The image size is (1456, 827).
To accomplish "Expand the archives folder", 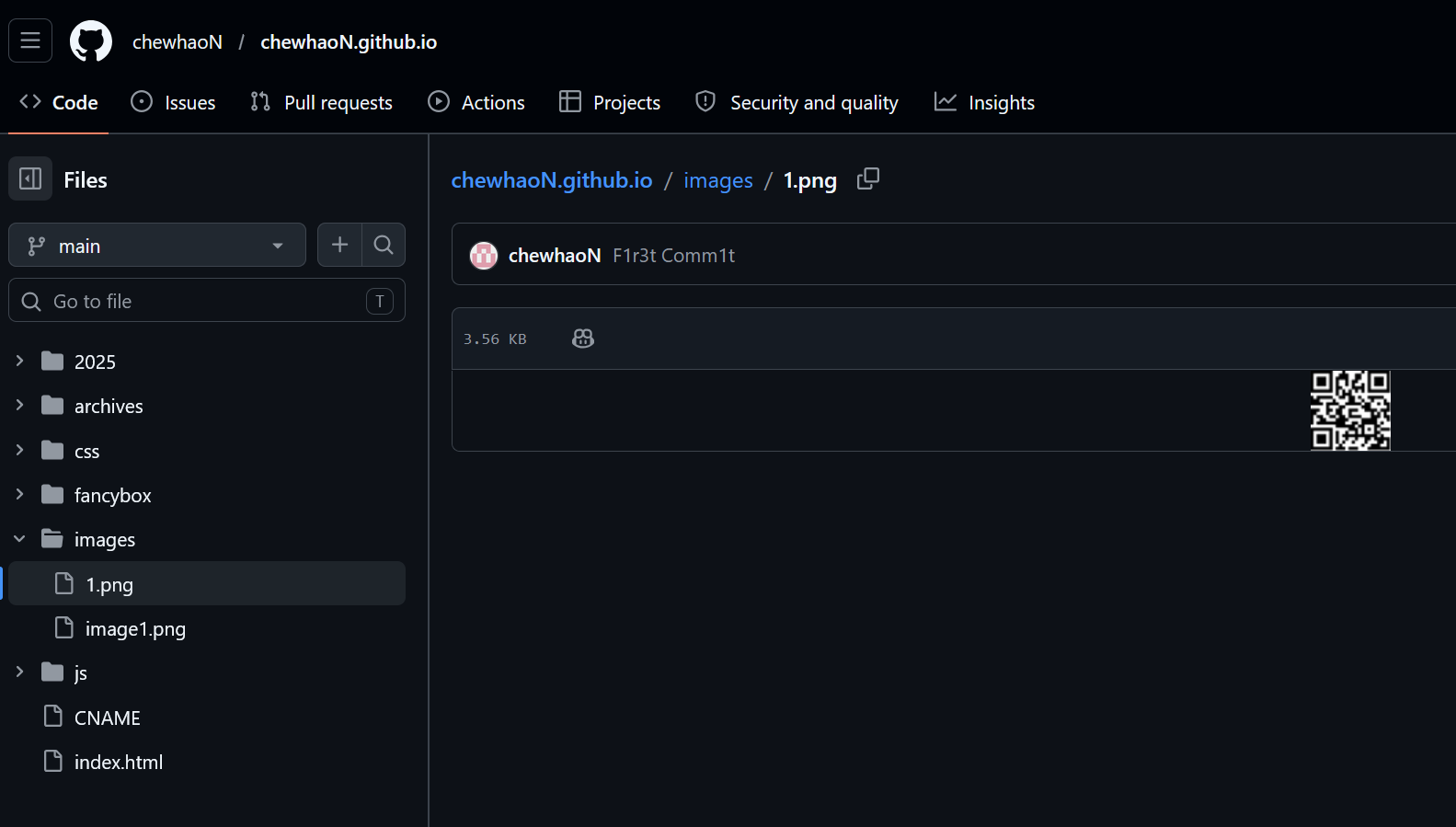I will click(19, 405).
